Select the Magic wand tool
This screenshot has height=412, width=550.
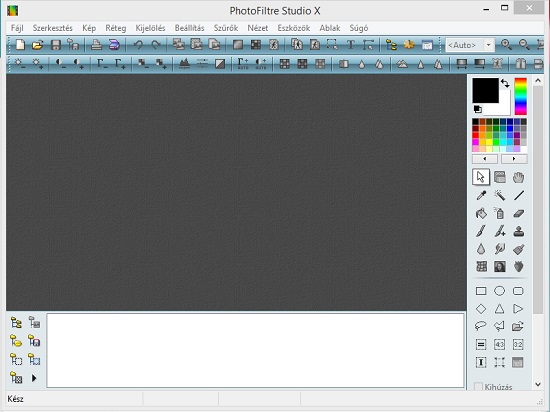[x=499, y=195]
